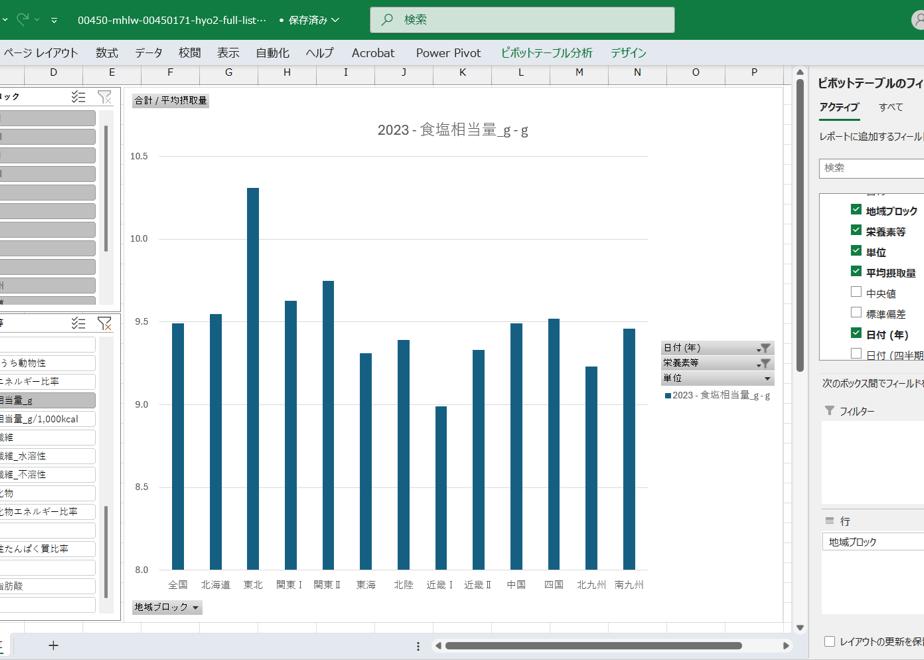The image size is (924, 660).
Task: Open the ピボットテーブル分析 ribbon tab
Action: [x=546, y=53]
